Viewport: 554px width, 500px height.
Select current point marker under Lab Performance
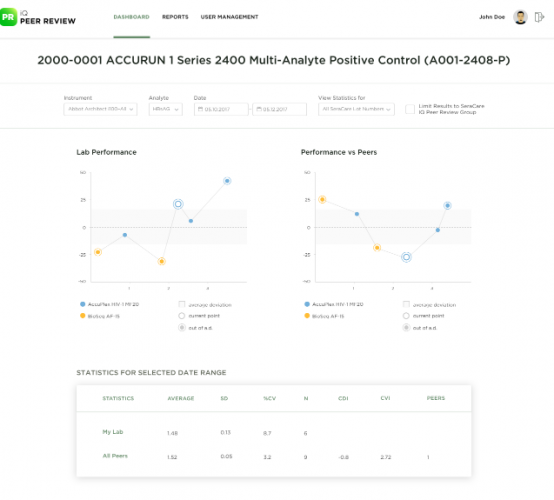(x=182, y=316)
